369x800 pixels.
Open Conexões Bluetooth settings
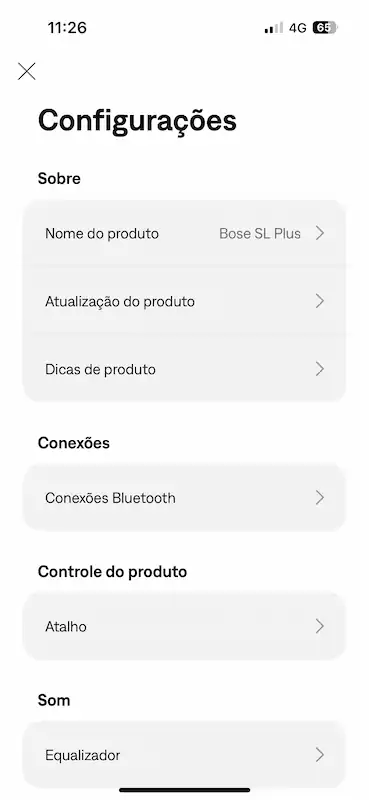tap(184, 497)
